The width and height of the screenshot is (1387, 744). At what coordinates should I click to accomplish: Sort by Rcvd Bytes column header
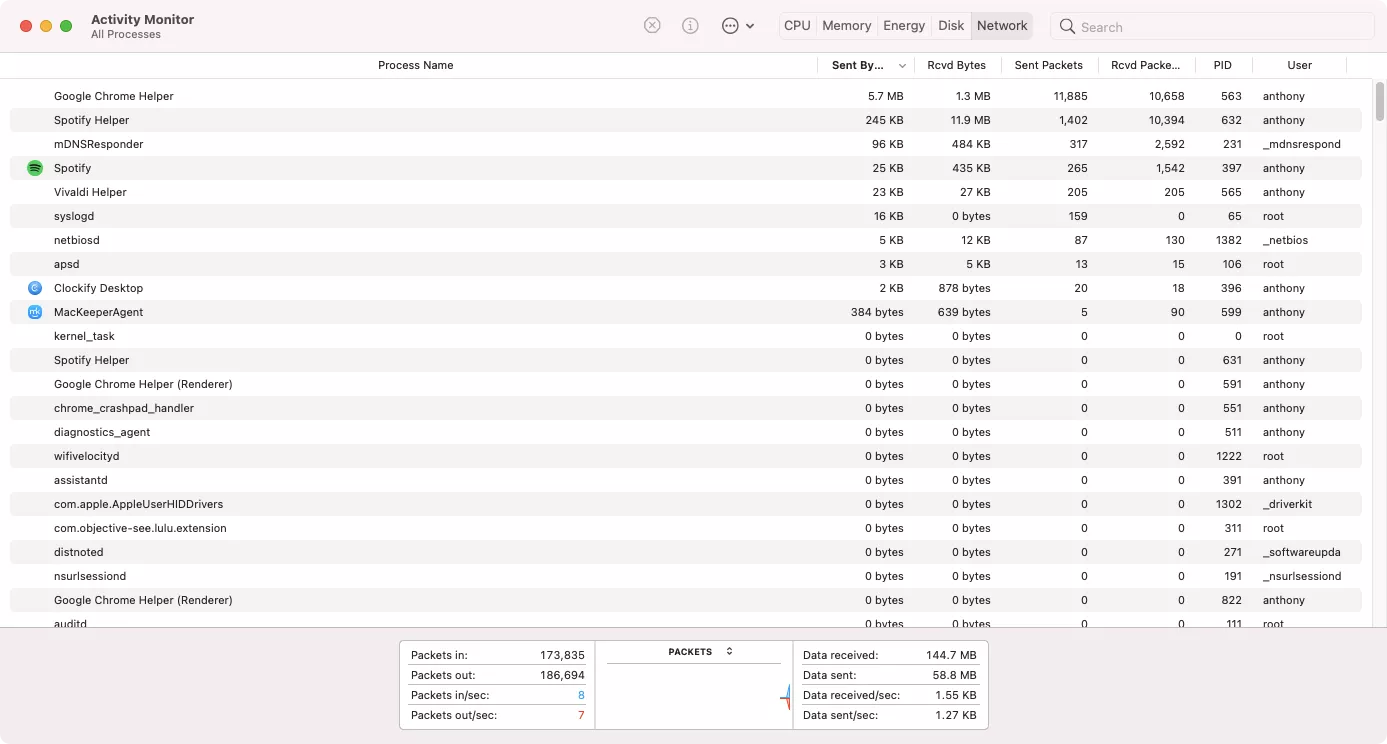[x=956, y=65]
